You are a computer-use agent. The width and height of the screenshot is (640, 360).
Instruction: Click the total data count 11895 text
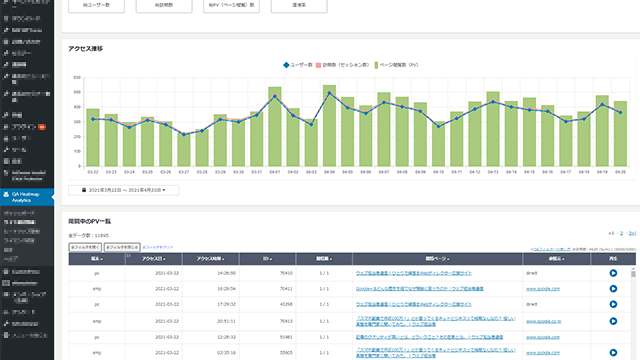point(89,236)
